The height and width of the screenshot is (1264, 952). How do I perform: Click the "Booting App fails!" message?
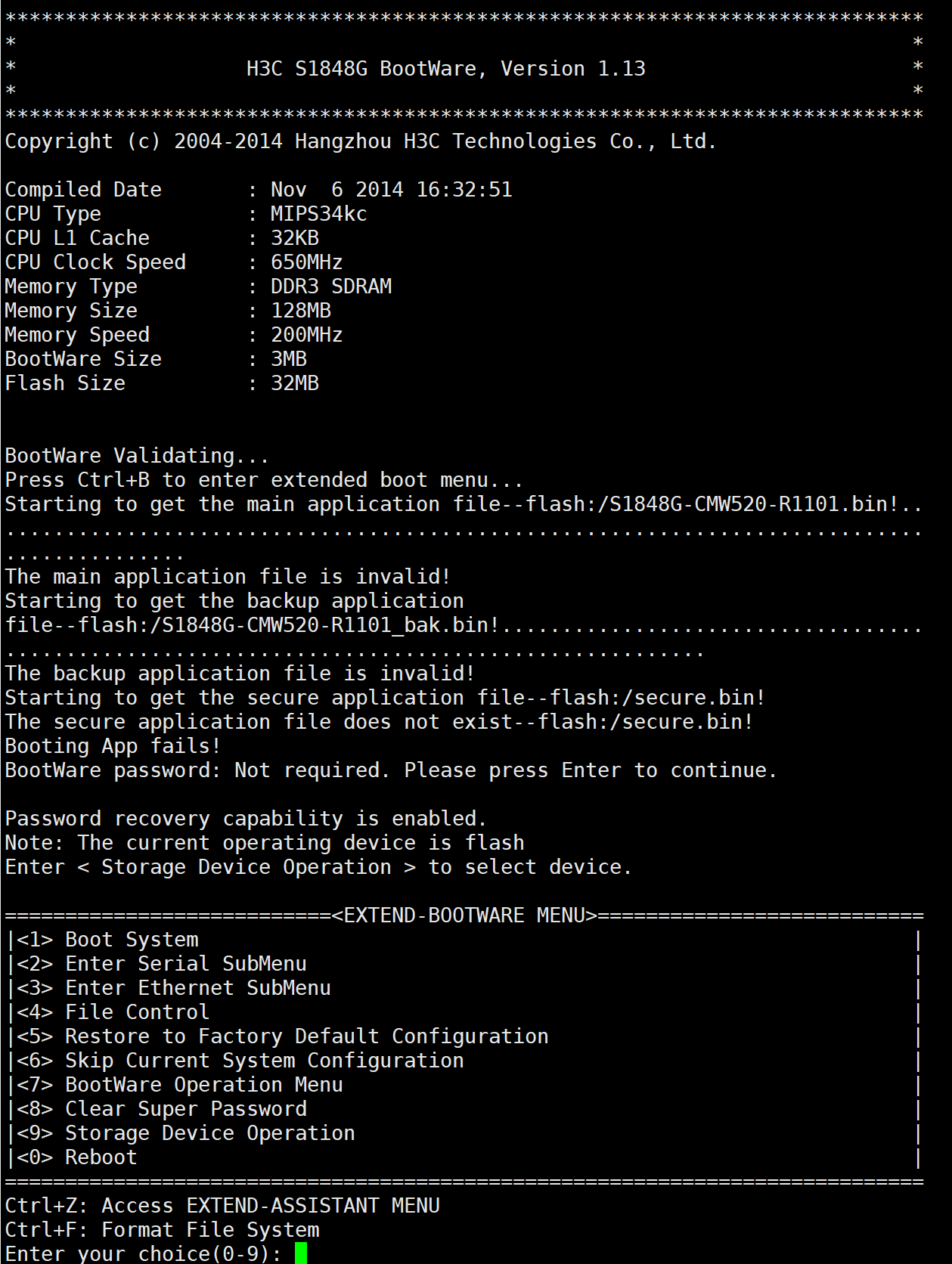click(x=113, y=746)
